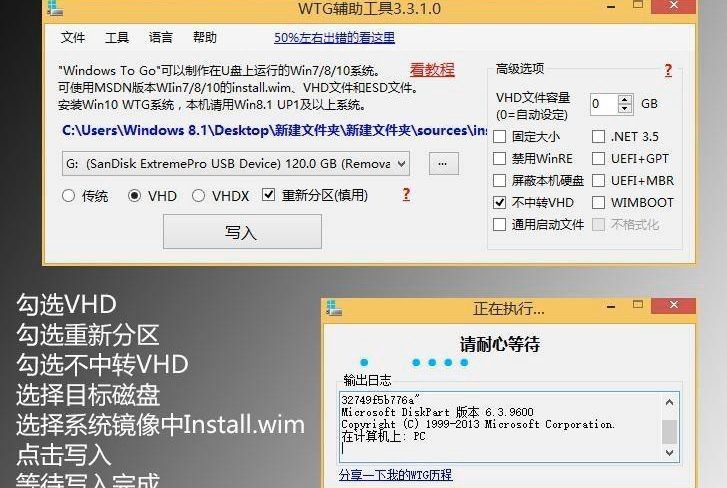Tick the .NET 3.5 checkbox
The width and height of the screenshot is (727, 488).
598,137
